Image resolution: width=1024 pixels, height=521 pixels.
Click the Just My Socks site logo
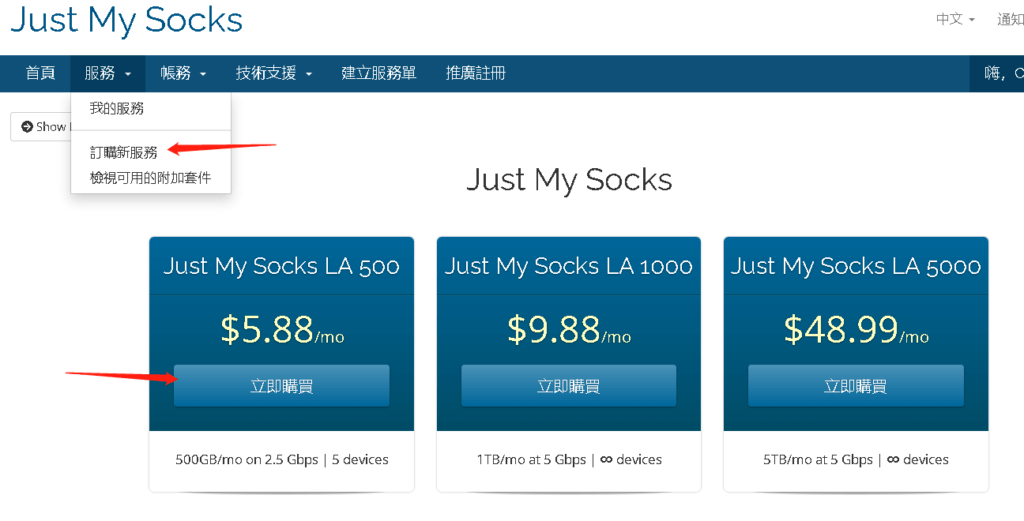coord(127,20)
